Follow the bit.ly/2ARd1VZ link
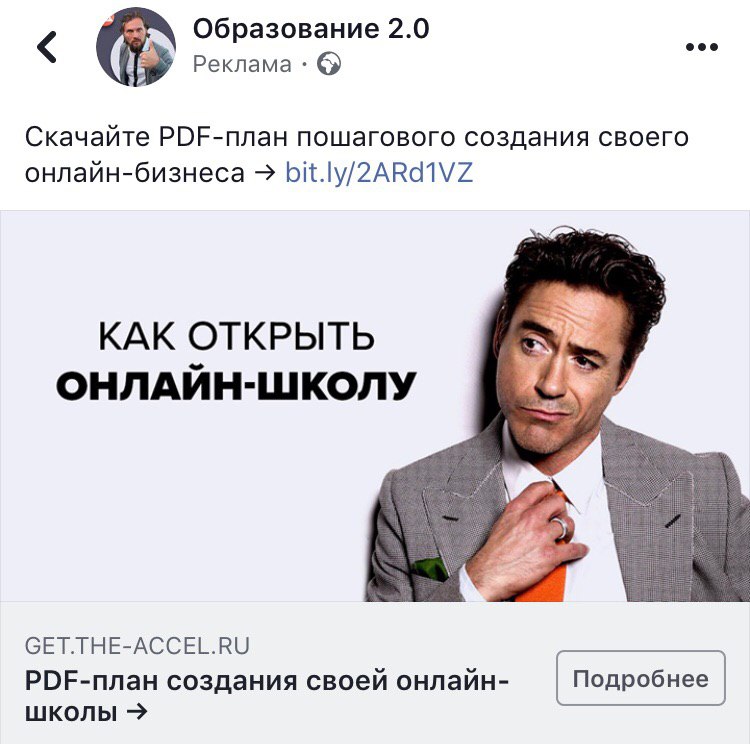This screenshot has width=750, height=744. 379,173
